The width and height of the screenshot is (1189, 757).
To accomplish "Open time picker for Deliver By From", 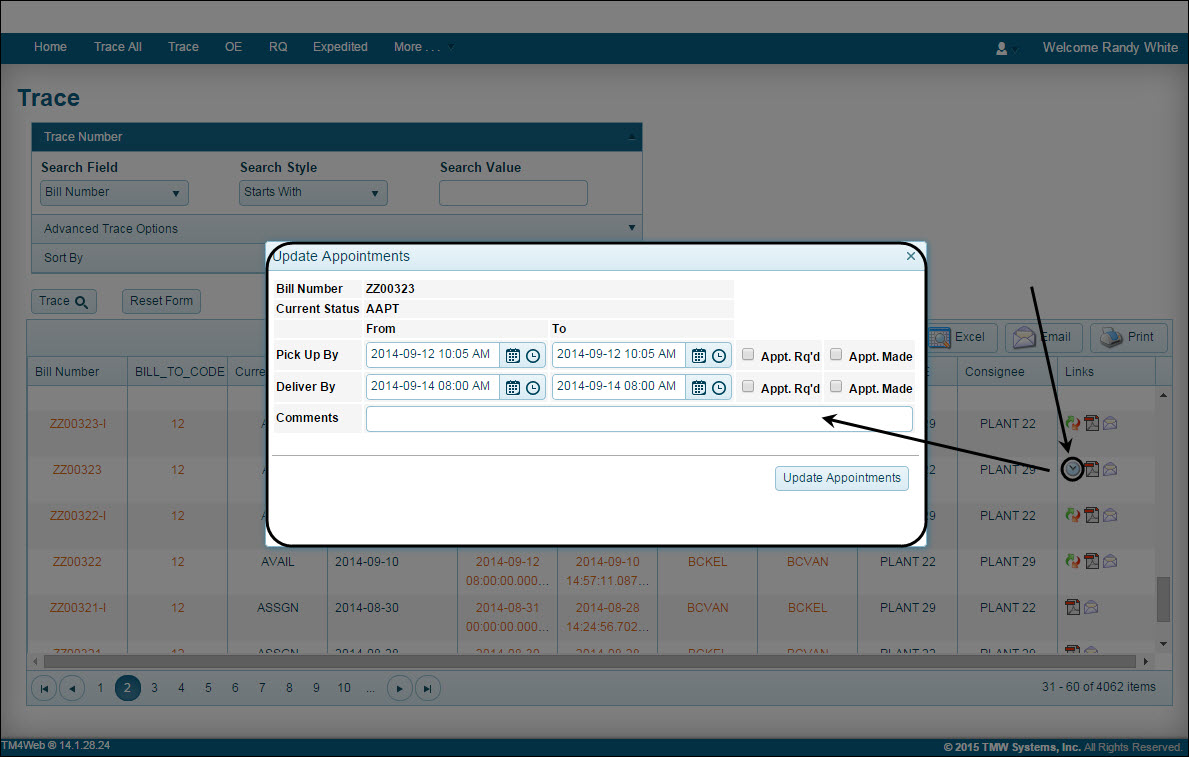I will [533, 388].
